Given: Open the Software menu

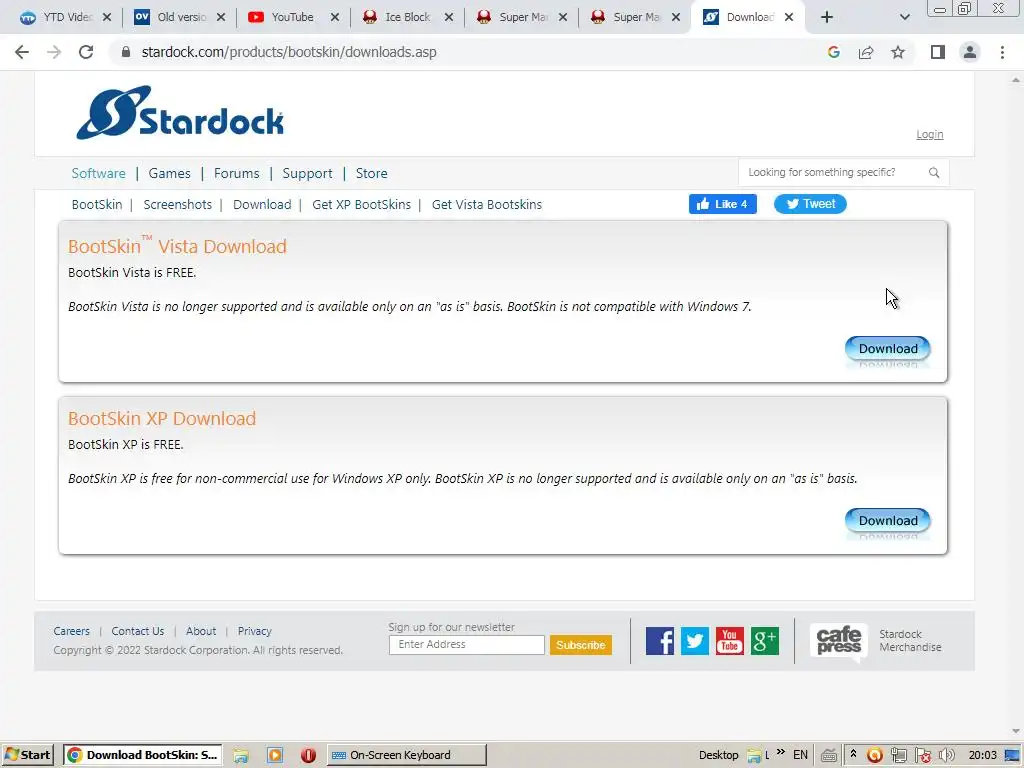Looking at the screenshot, I should tap(99, 173).
